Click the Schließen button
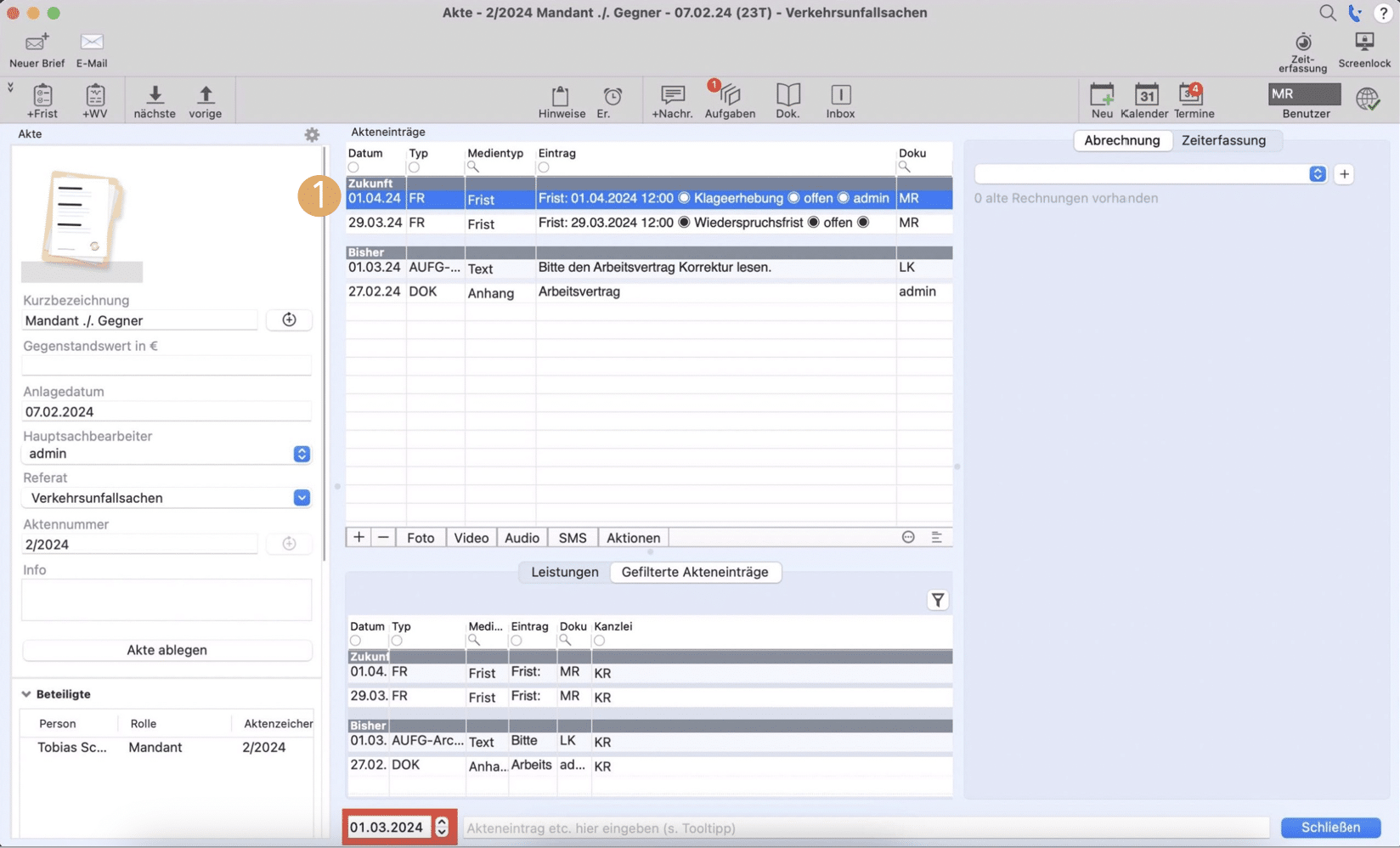 click(1330, 827)
